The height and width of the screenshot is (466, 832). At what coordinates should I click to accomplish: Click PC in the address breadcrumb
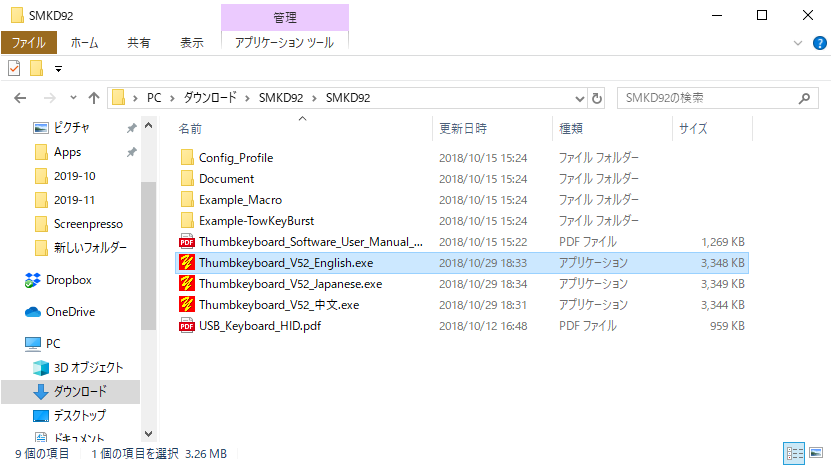(x=154, y=98)
